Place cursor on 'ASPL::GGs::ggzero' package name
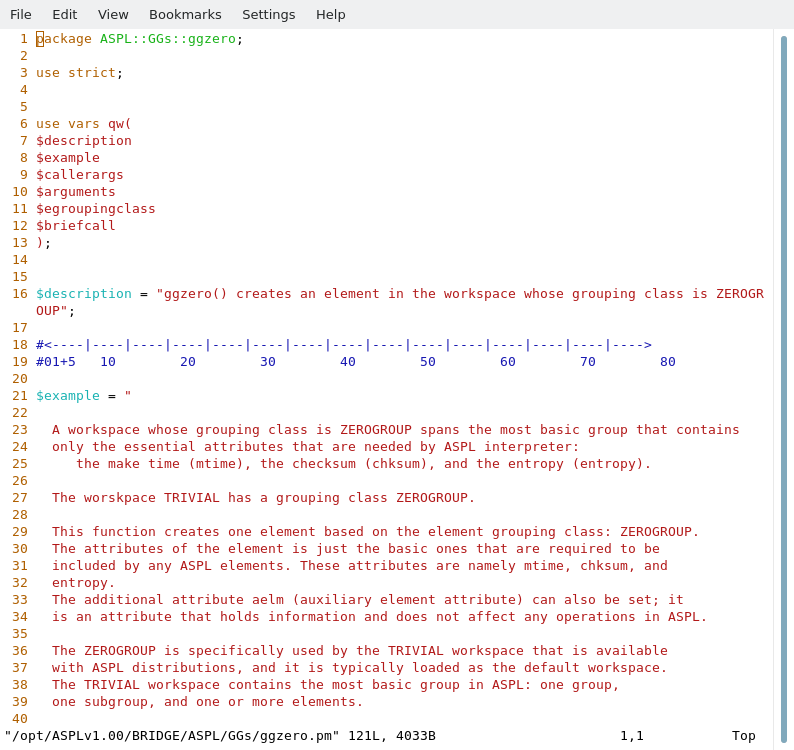 click(x=167, y=39)
